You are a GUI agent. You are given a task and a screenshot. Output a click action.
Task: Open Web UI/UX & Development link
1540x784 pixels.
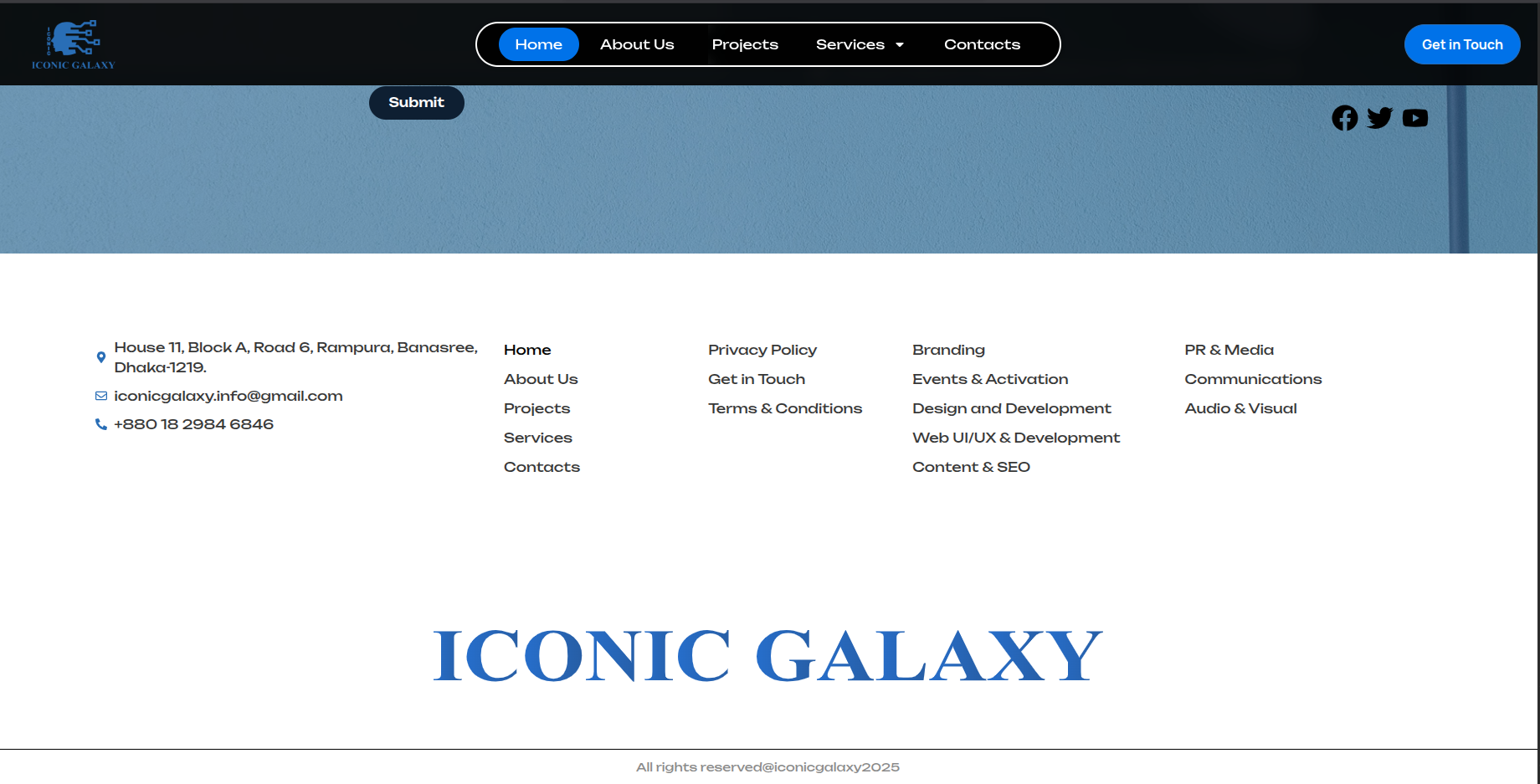(1015, 438)
